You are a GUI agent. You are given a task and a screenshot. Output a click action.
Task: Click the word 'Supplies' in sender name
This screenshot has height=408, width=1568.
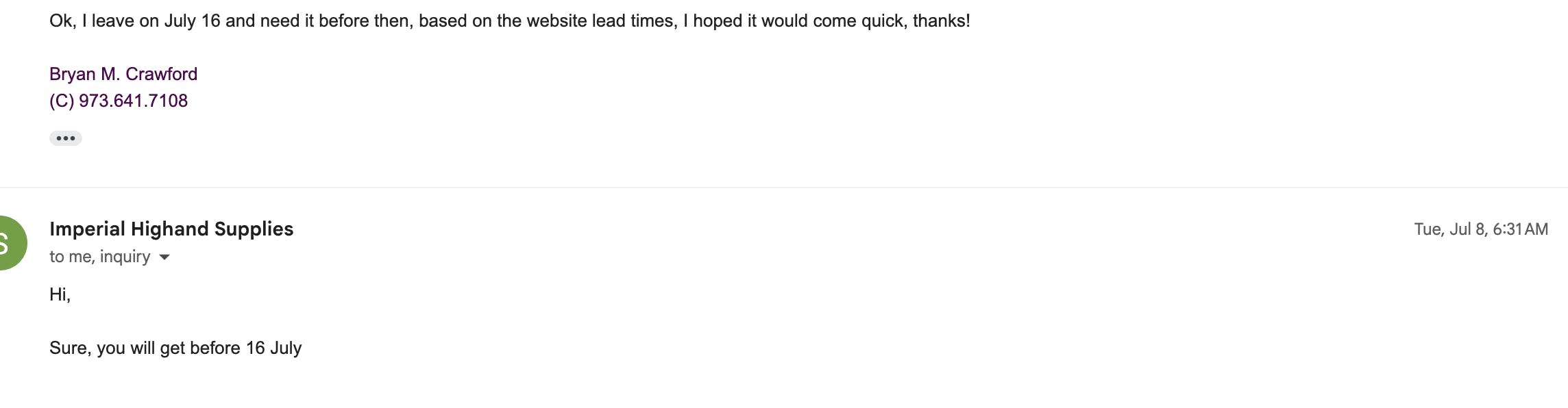(x=254, y=229)
